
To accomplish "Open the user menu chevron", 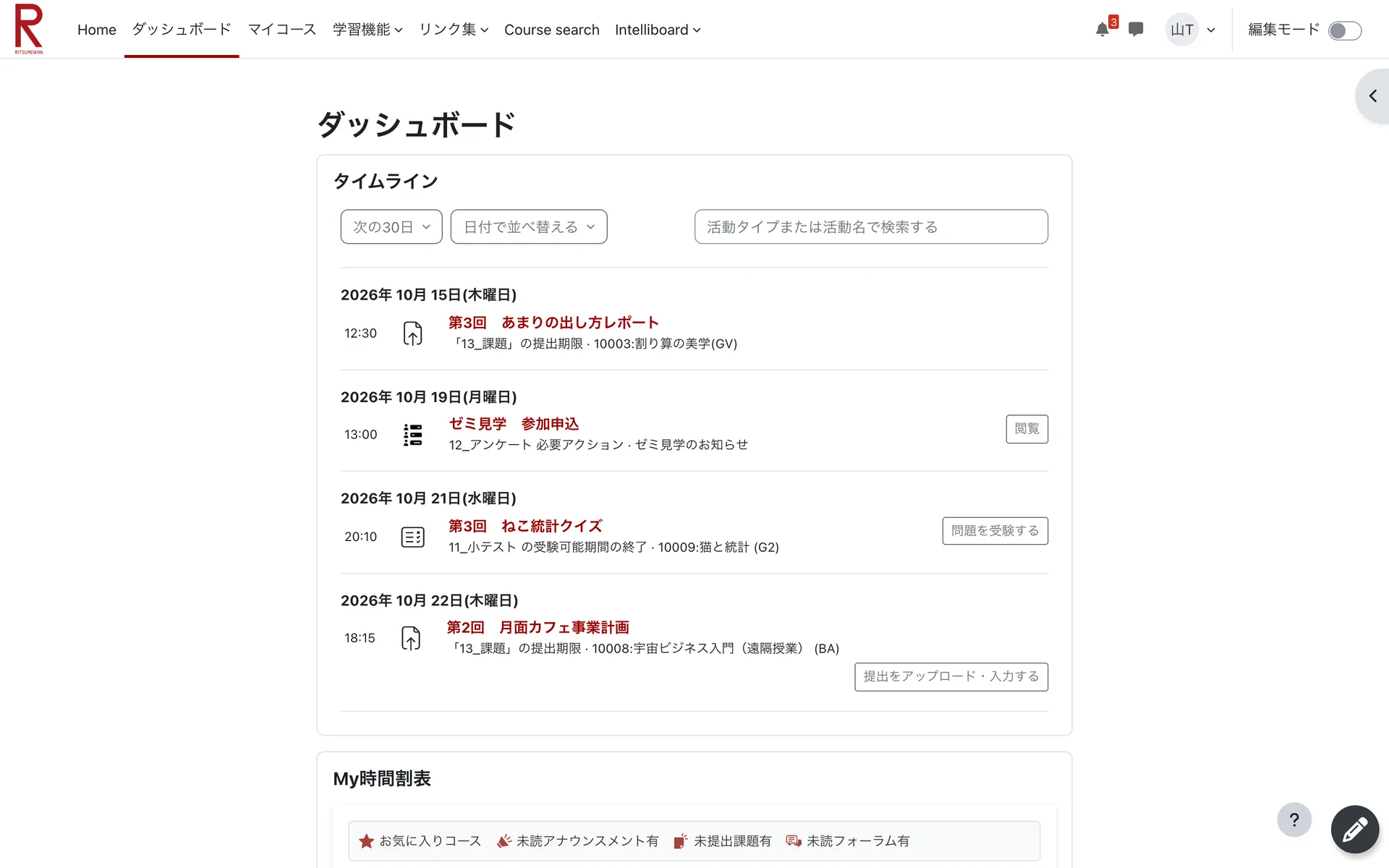I will 1211,30.
